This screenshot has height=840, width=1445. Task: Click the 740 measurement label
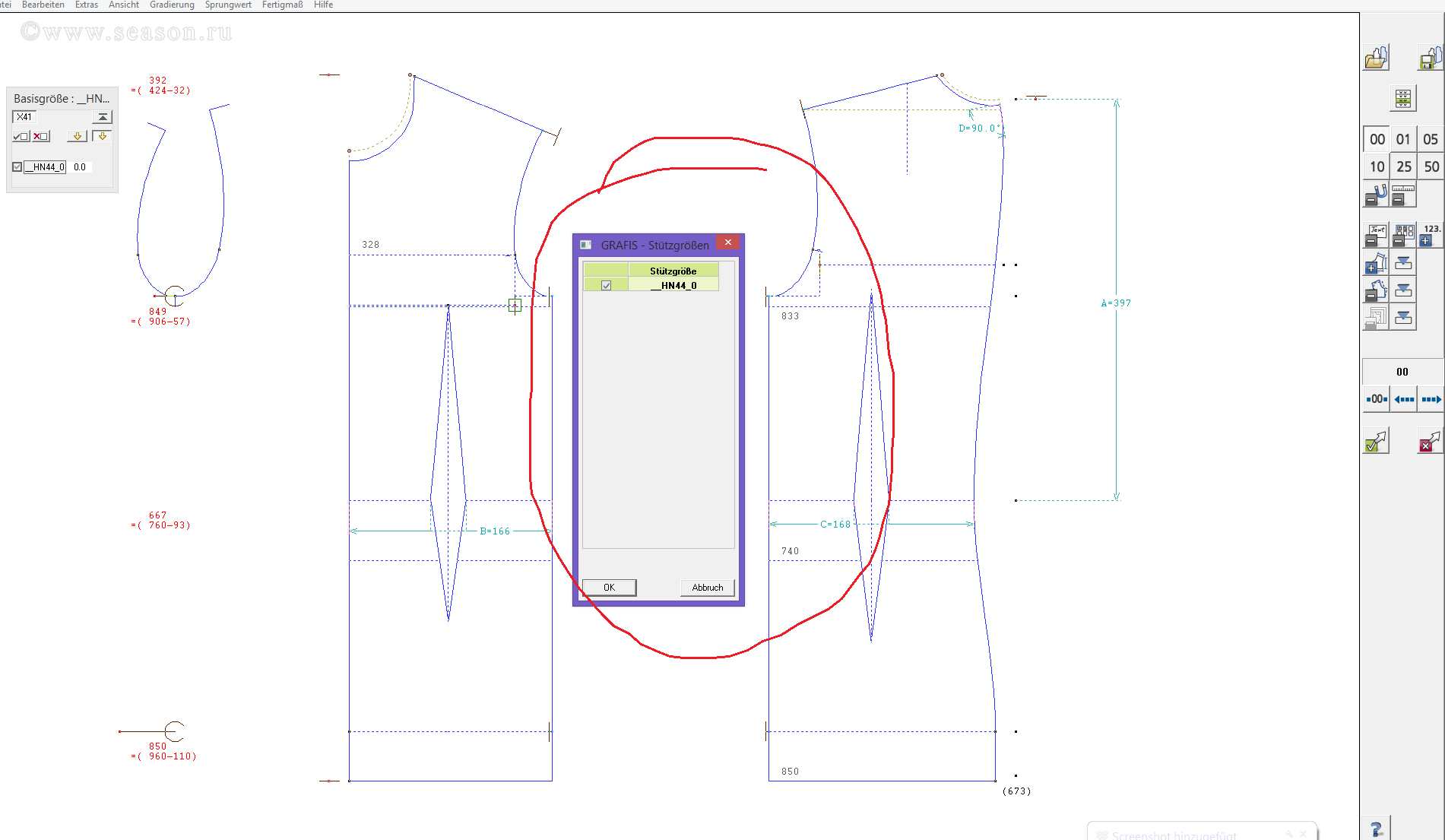(790, 551)
